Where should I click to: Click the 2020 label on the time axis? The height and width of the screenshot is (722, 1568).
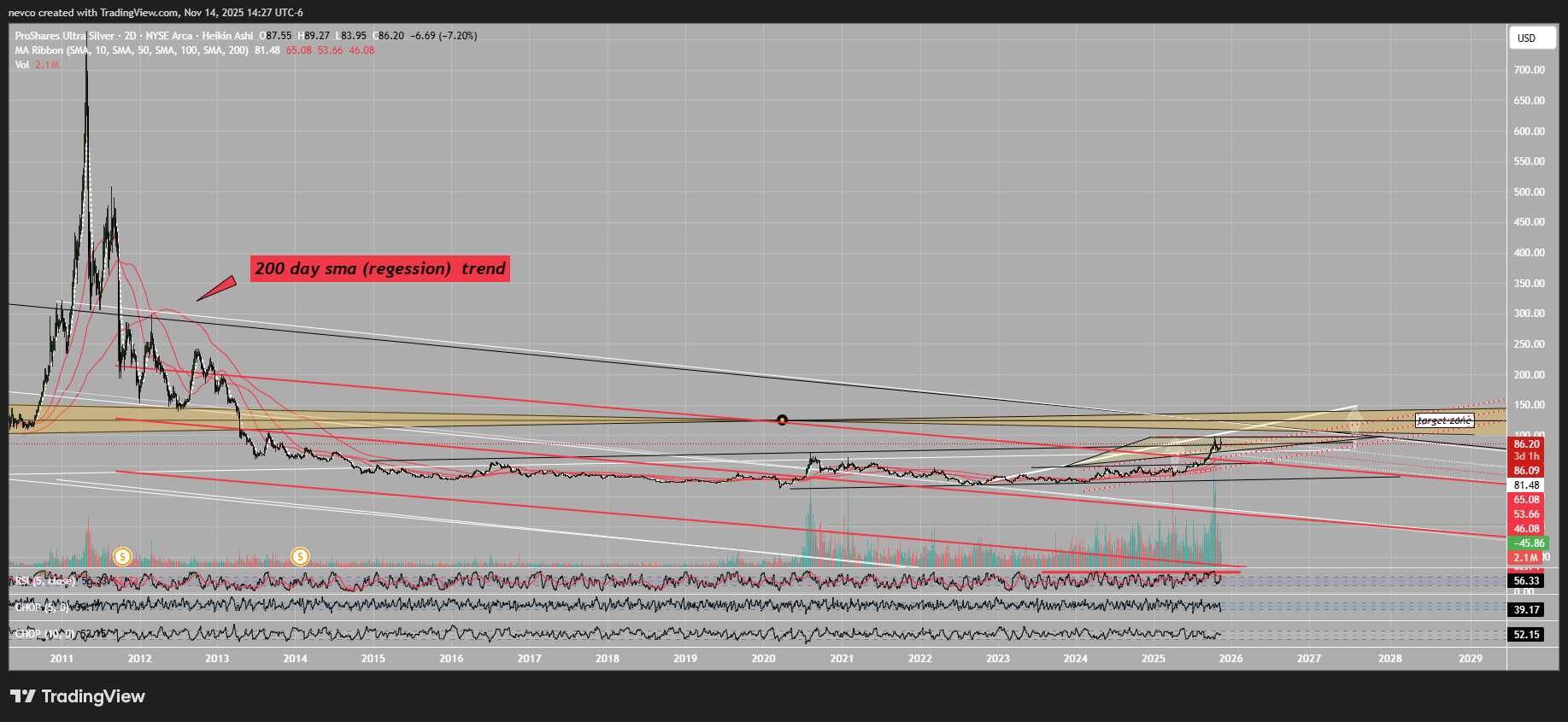pos(763,659)
